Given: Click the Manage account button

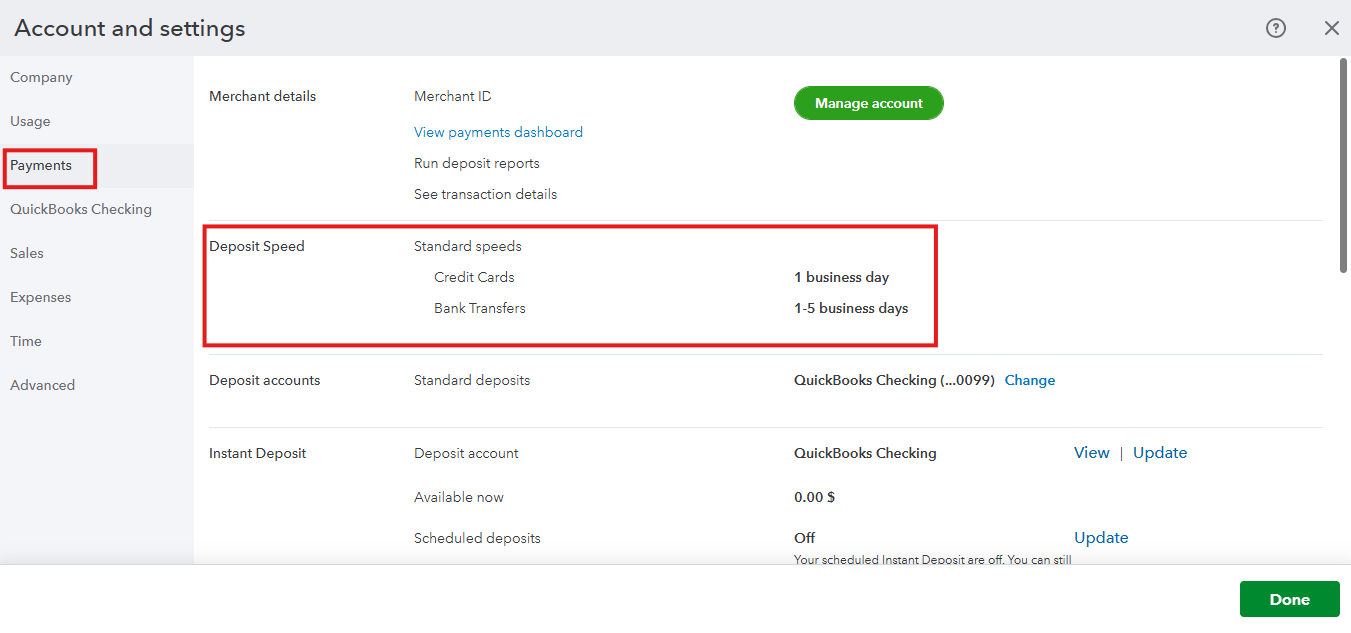Looking at the screenshot, I should pyautogui.click(x=868, y=103).
